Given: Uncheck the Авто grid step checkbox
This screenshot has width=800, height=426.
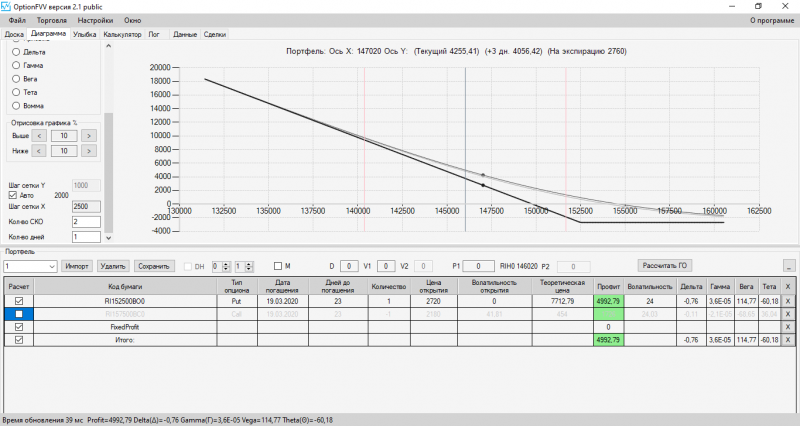Looking at the screenshot, I should (x=13, y=195).
